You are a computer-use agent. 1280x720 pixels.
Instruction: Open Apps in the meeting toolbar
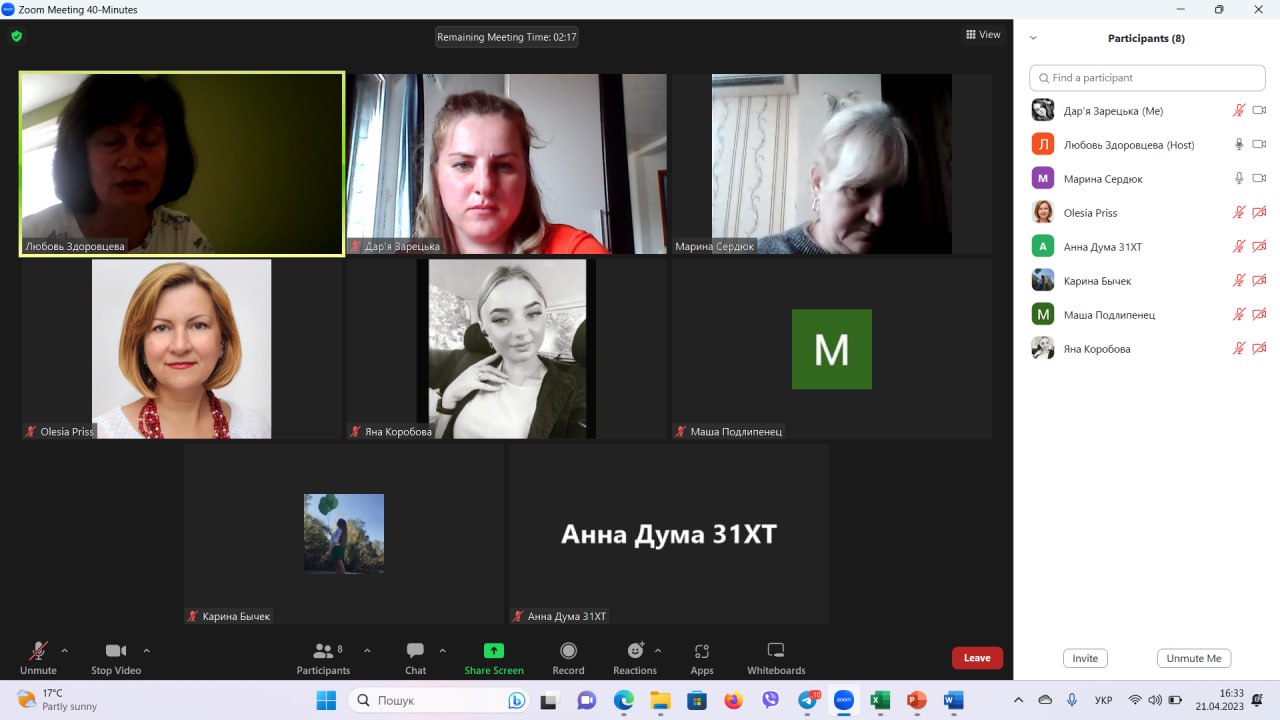point(702,658)
